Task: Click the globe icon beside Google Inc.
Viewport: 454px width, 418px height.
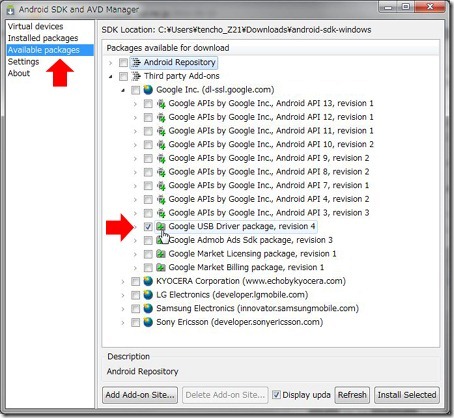Action: [x=148, y=90]
